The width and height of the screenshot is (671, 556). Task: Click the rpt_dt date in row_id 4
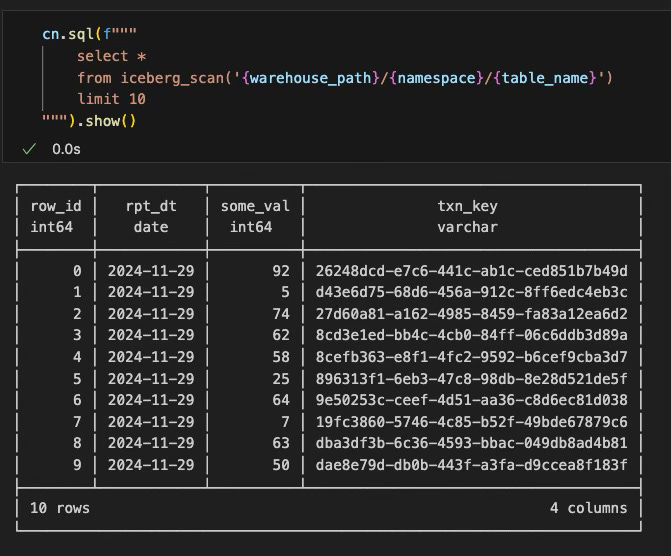coord(151,357)
